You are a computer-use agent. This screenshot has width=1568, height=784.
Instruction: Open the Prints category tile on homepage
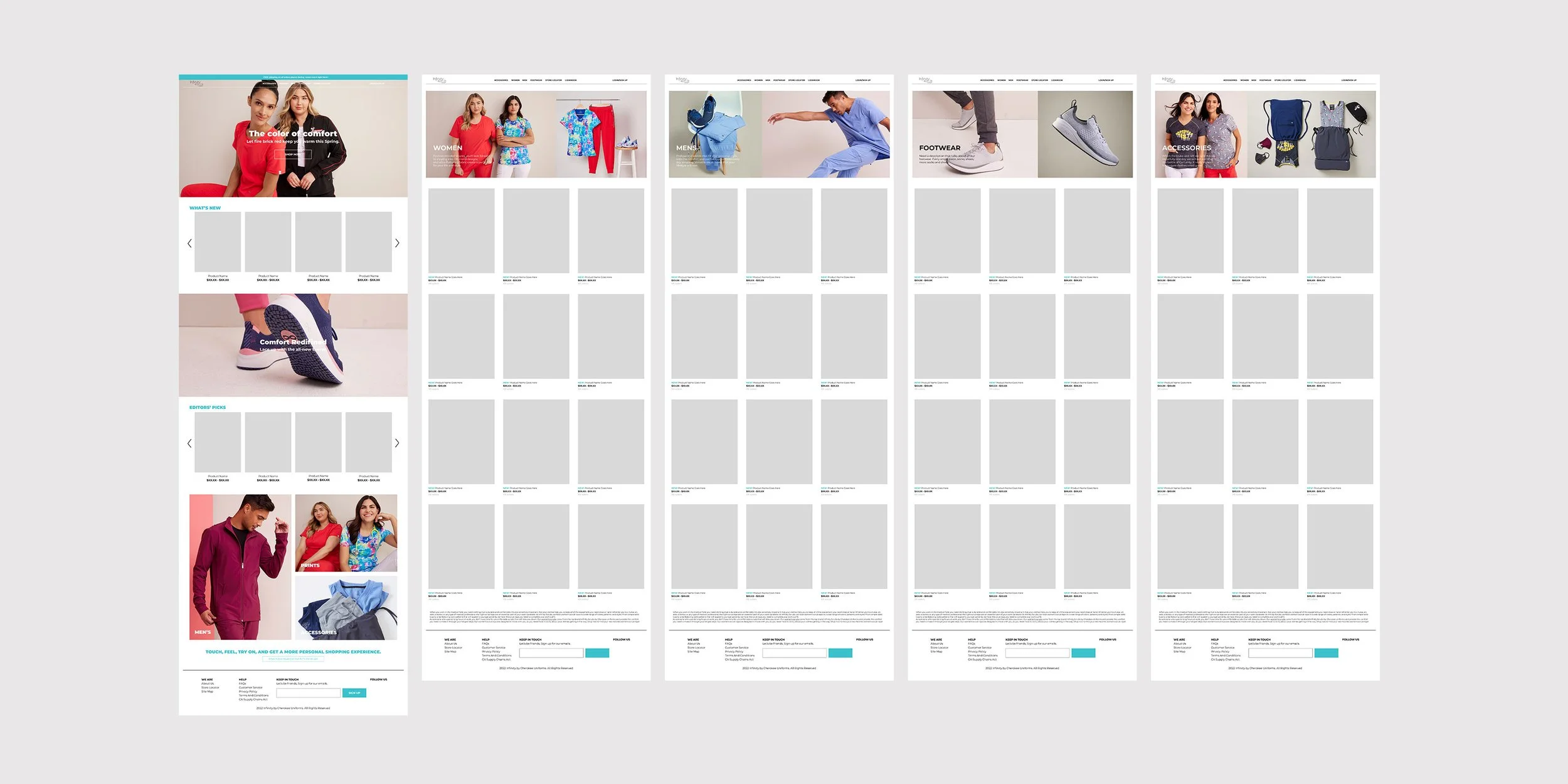pyautogui.click(x=346, y=532)
